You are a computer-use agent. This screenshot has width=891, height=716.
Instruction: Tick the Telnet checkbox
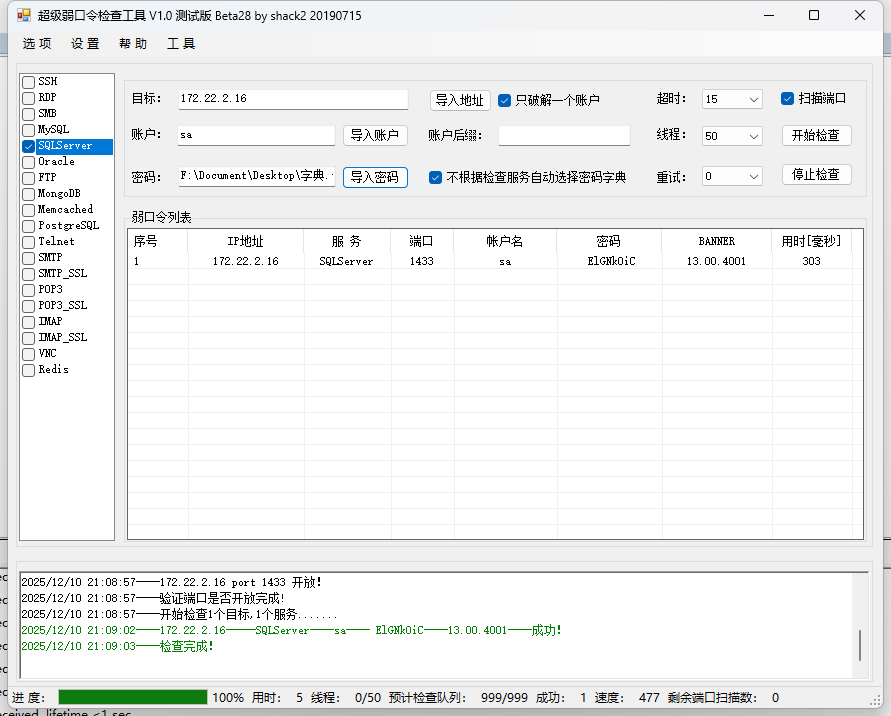[28, 242]
